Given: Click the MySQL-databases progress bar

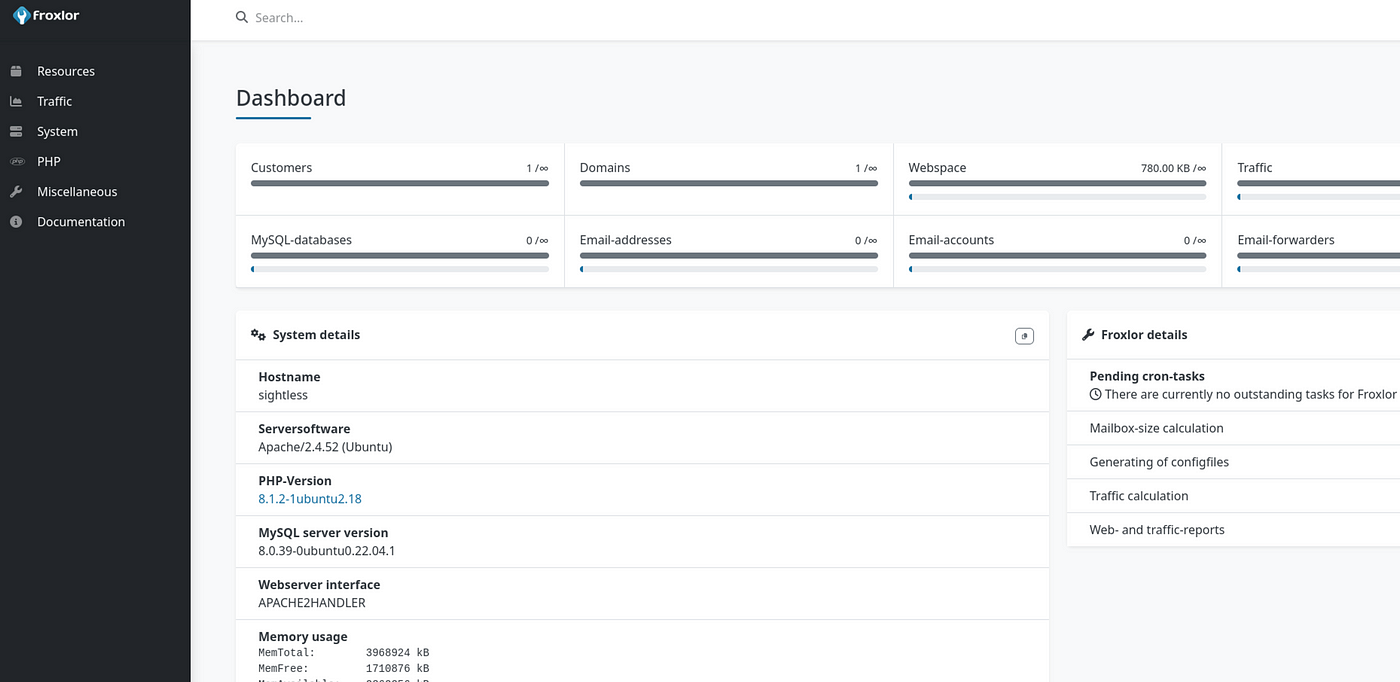Looking at the screenshot, I should tap(400, 255).
